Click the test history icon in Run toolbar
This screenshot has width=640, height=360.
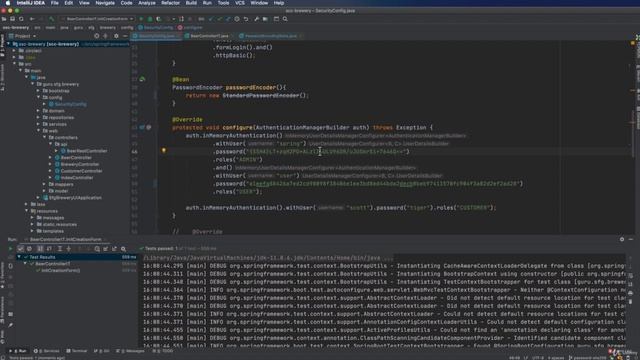coord(97,249)
